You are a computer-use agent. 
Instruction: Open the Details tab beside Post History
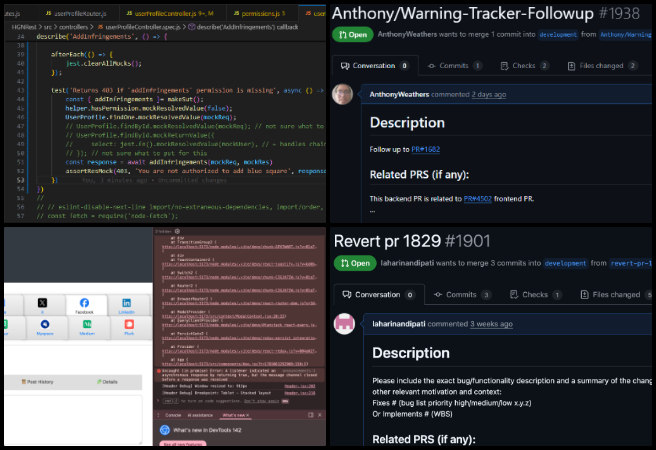pyautogui.click(x=107, y=381)
